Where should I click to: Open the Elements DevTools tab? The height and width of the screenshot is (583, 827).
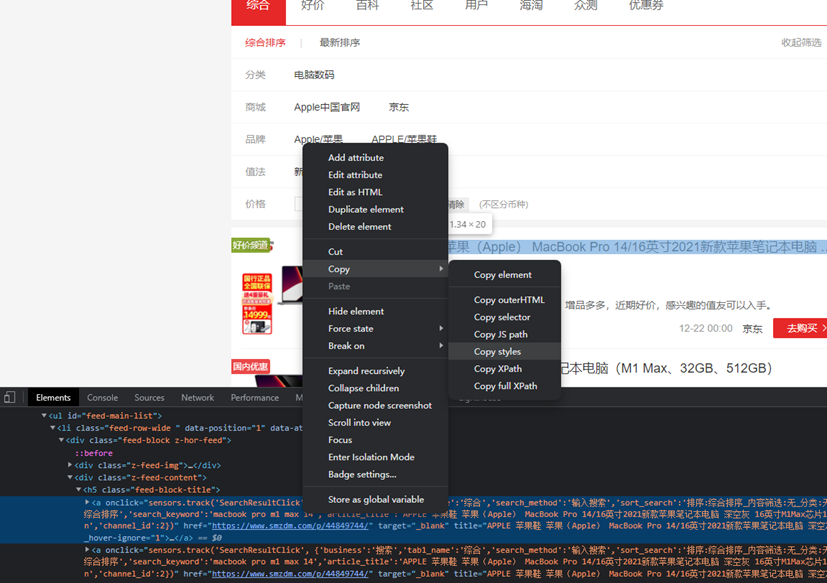coord(53,398)
